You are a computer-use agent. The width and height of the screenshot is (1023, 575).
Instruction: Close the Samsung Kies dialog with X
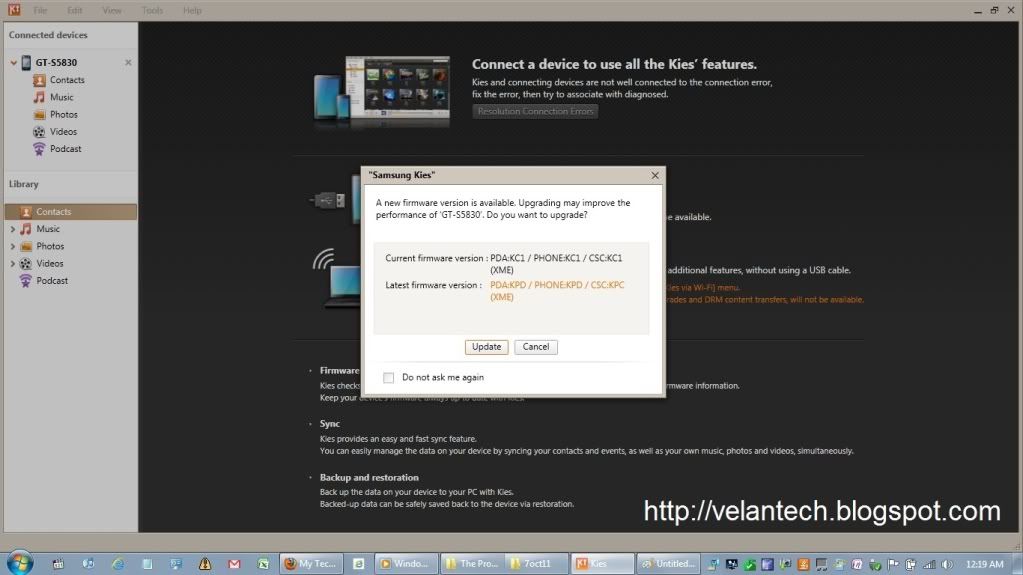point(655,175)
